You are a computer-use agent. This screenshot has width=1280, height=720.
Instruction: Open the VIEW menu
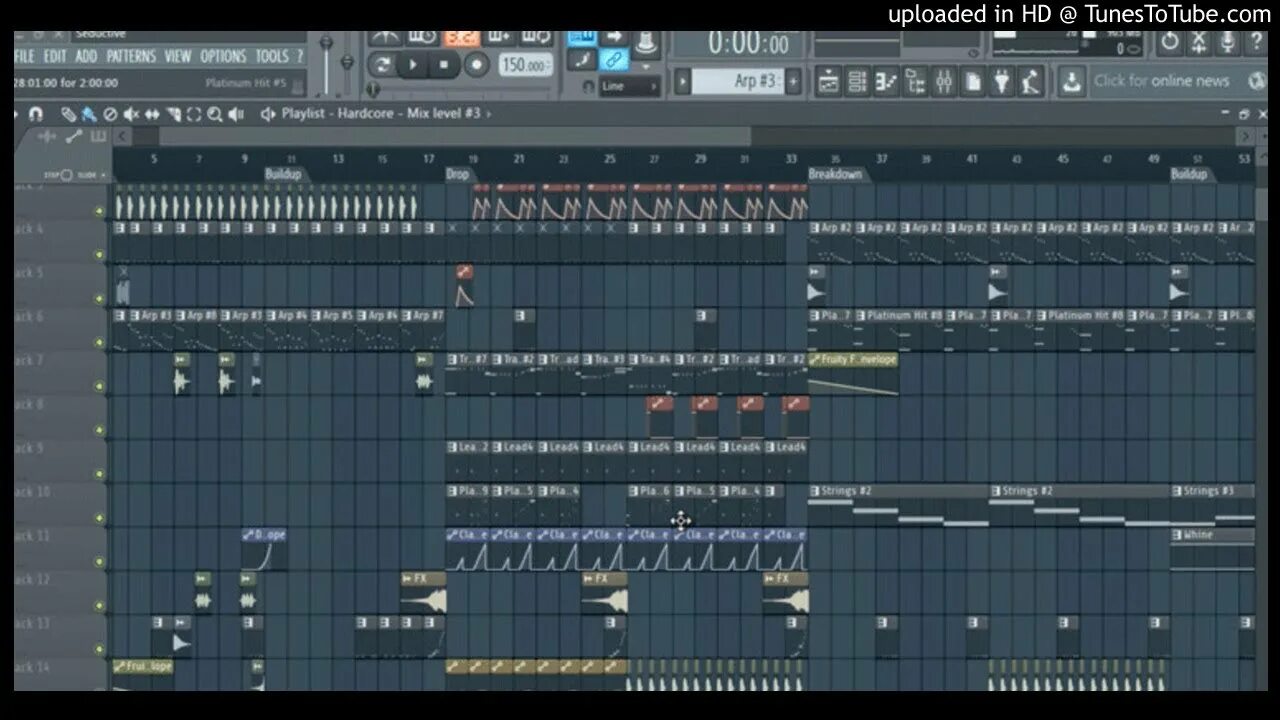pyautogui.click(x=178, y=57)
